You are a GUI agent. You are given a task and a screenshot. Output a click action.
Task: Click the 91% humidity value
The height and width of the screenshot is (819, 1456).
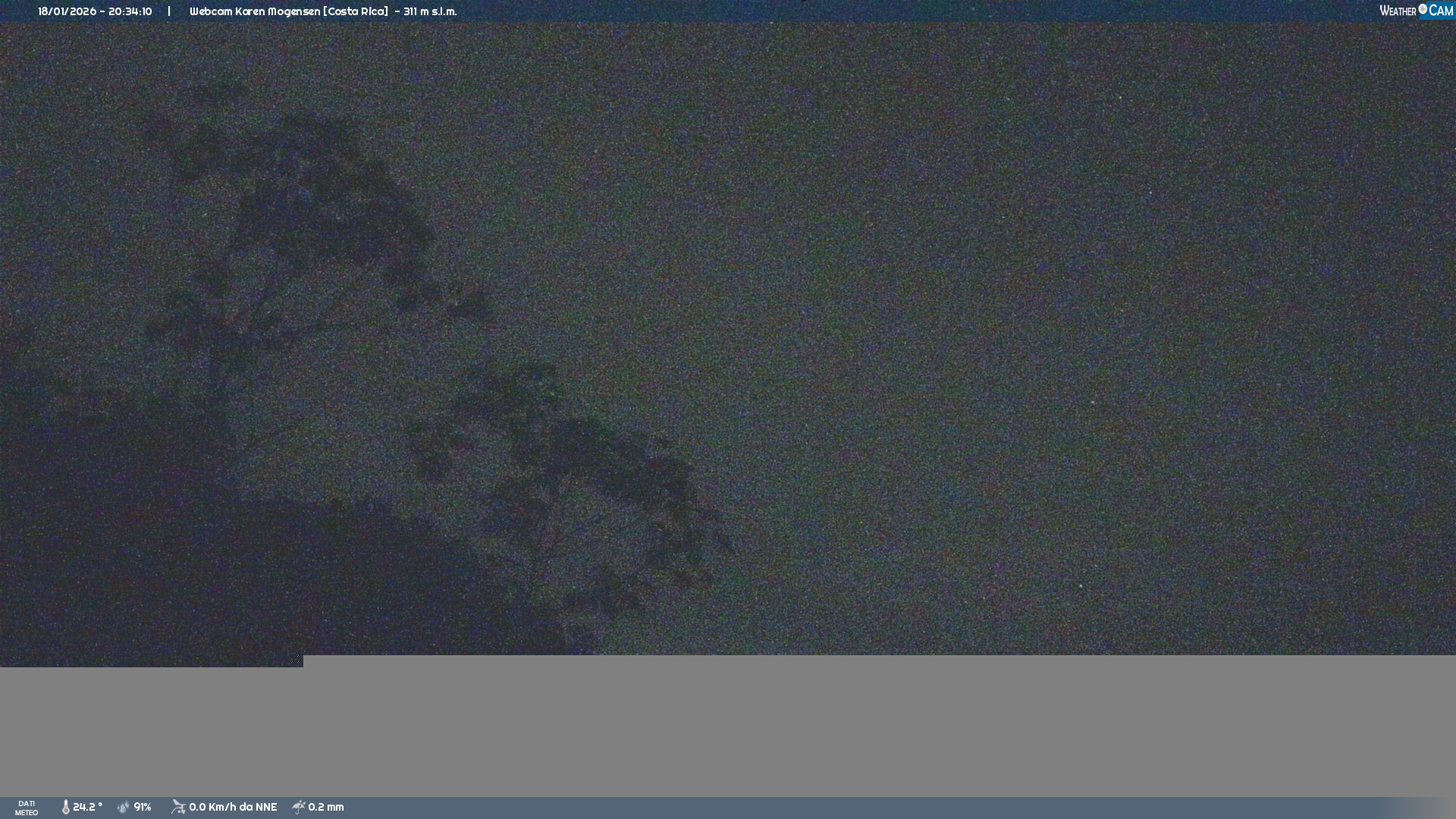click(143, 807)
